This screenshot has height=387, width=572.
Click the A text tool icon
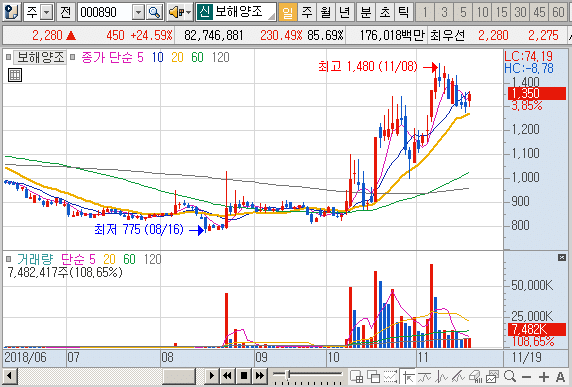tap(560, 376)
